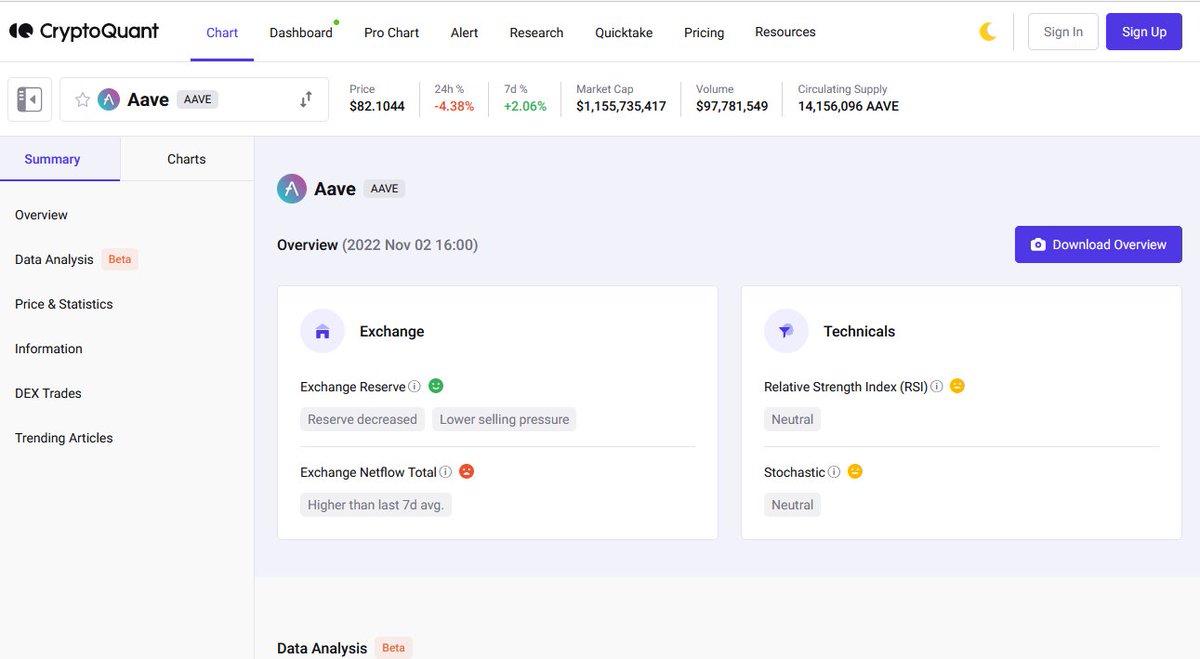The image size is (1200, 659).
Task: Click the 7d change +2.06%
Action: point(525,106)
